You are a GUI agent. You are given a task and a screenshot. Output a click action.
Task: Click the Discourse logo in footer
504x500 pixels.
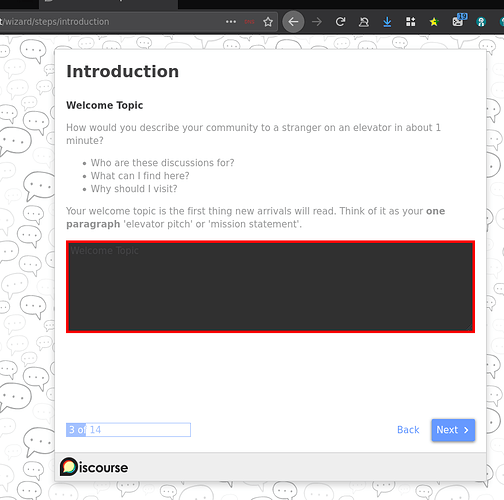click(x=94, y=467)
